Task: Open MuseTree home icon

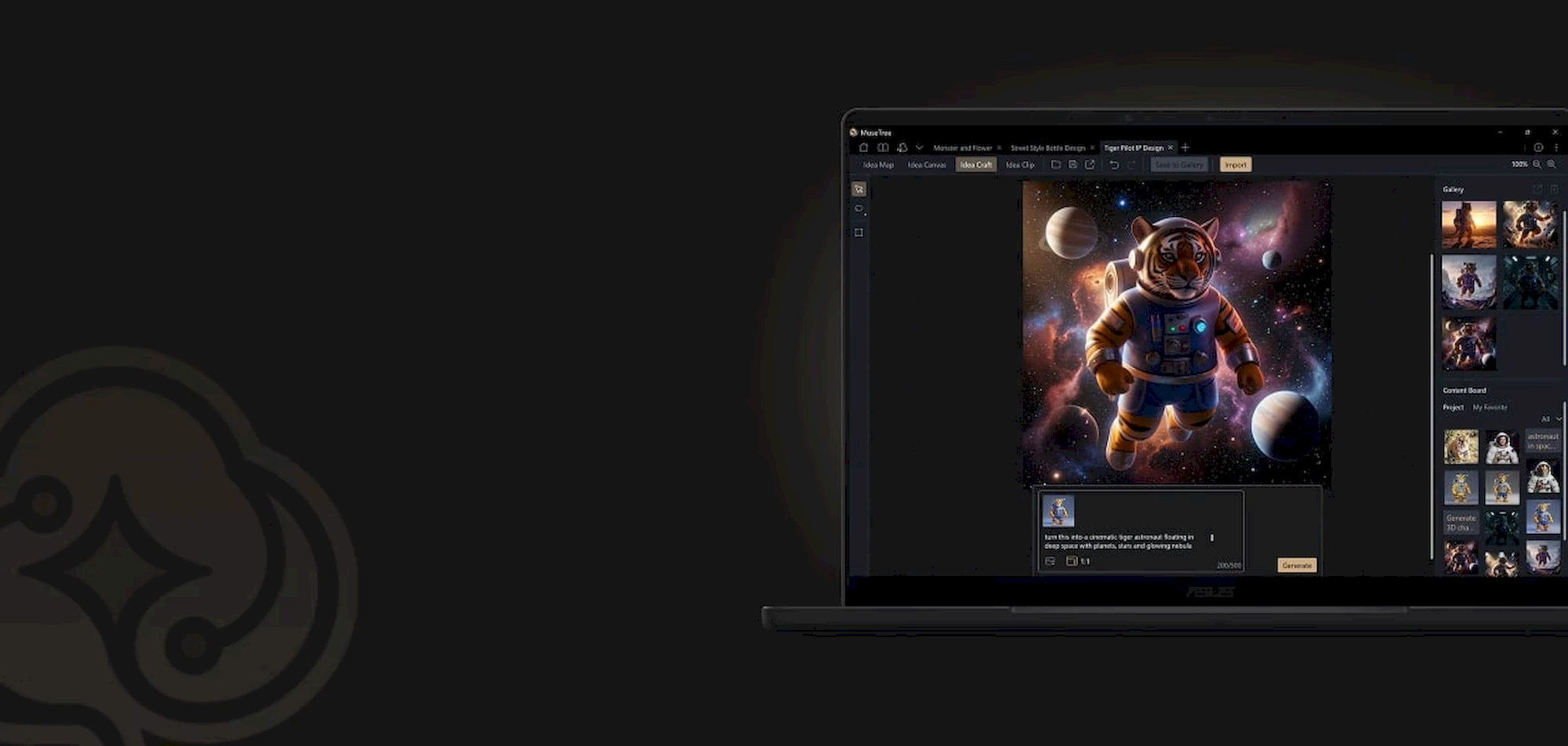Action: tap(864, 147)
